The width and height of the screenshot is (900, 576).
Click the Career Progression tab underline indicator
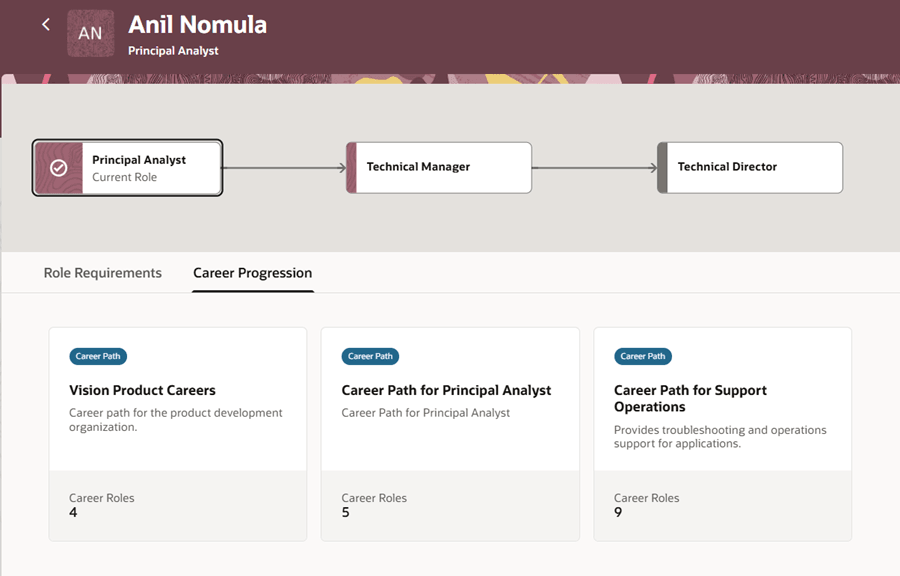coord(252,291)
